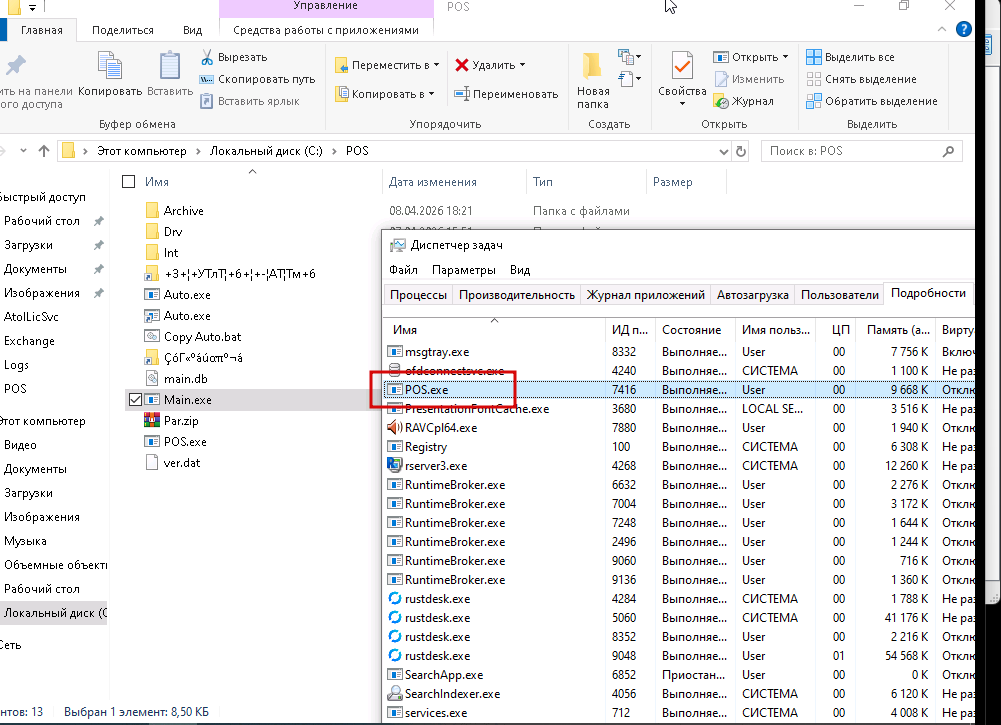Image resolution: width=1001 pixels, height=725 pixels.
Task: Pin to quick access panel icon
Action: click(x=17, y=65)
